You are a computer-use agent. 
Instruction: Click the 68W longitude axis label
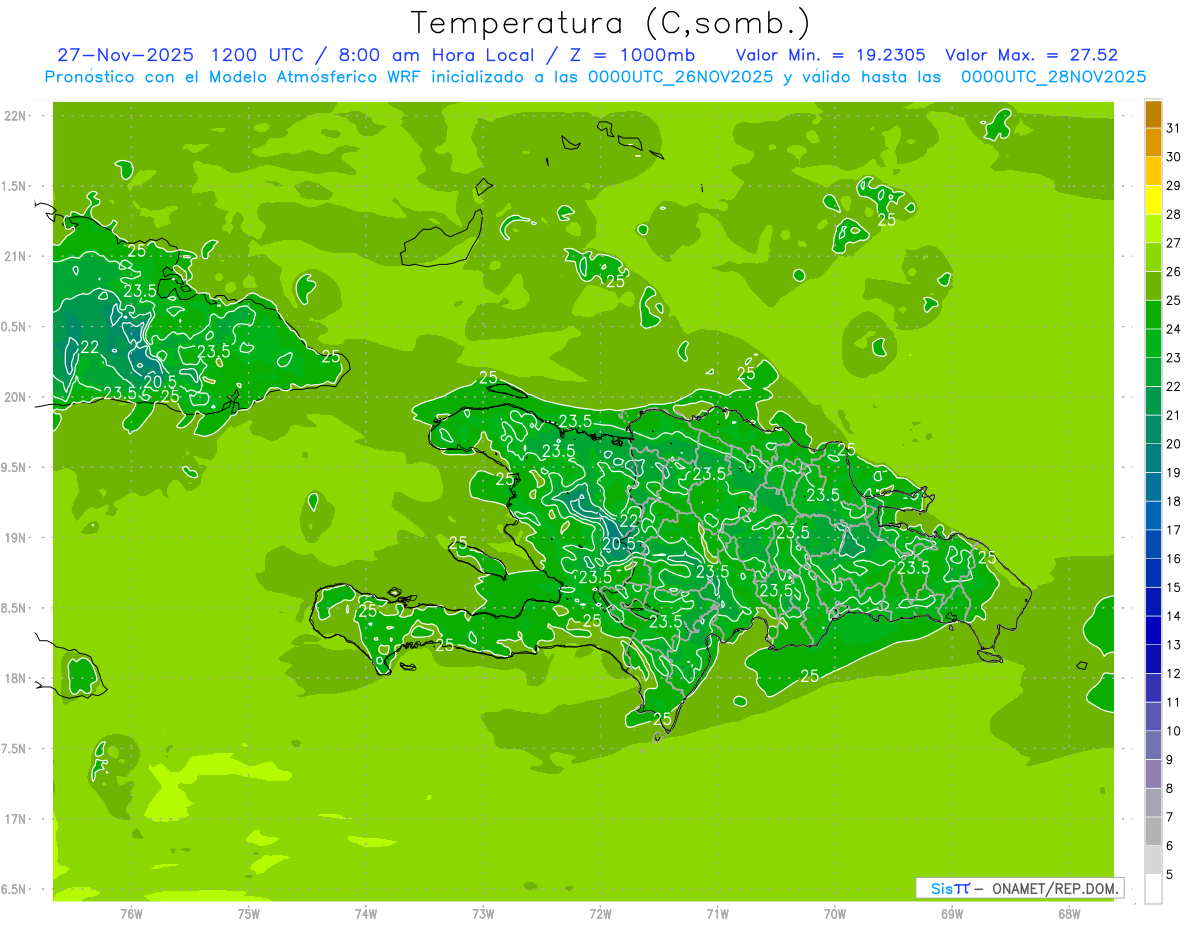coord(1069,914)
